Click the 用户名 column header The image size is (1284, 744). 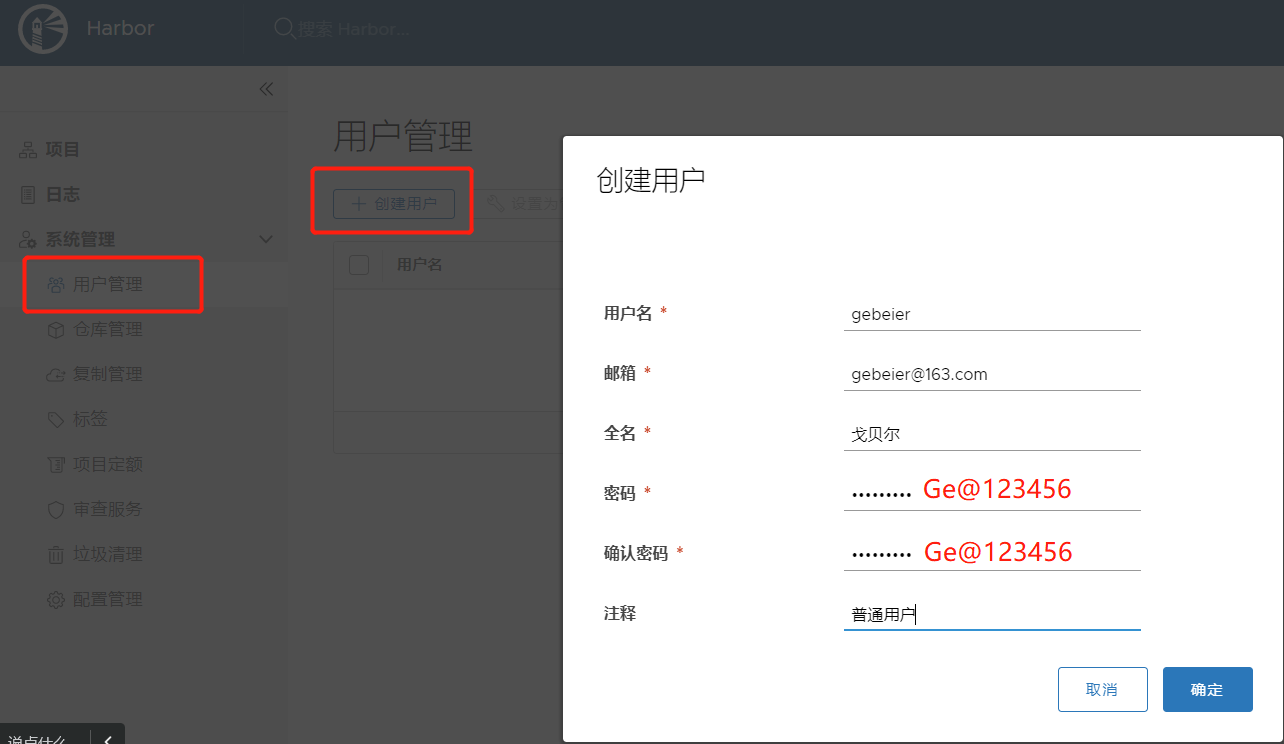click(420, 265)
